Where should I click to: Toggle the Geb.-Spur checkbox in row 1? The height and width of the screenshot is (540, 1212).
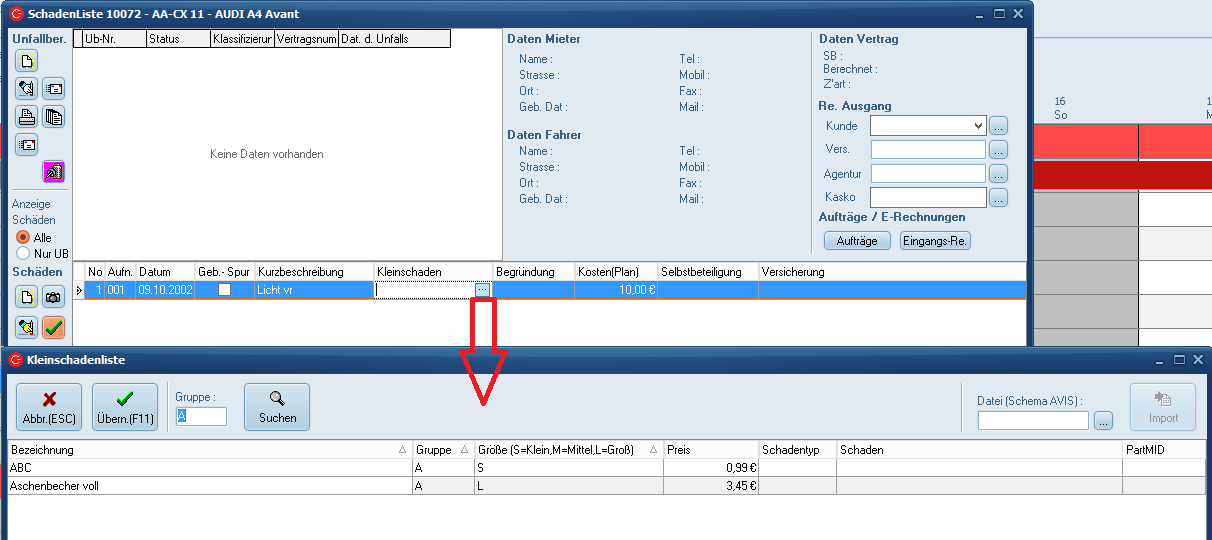click(x=224, y=290)
